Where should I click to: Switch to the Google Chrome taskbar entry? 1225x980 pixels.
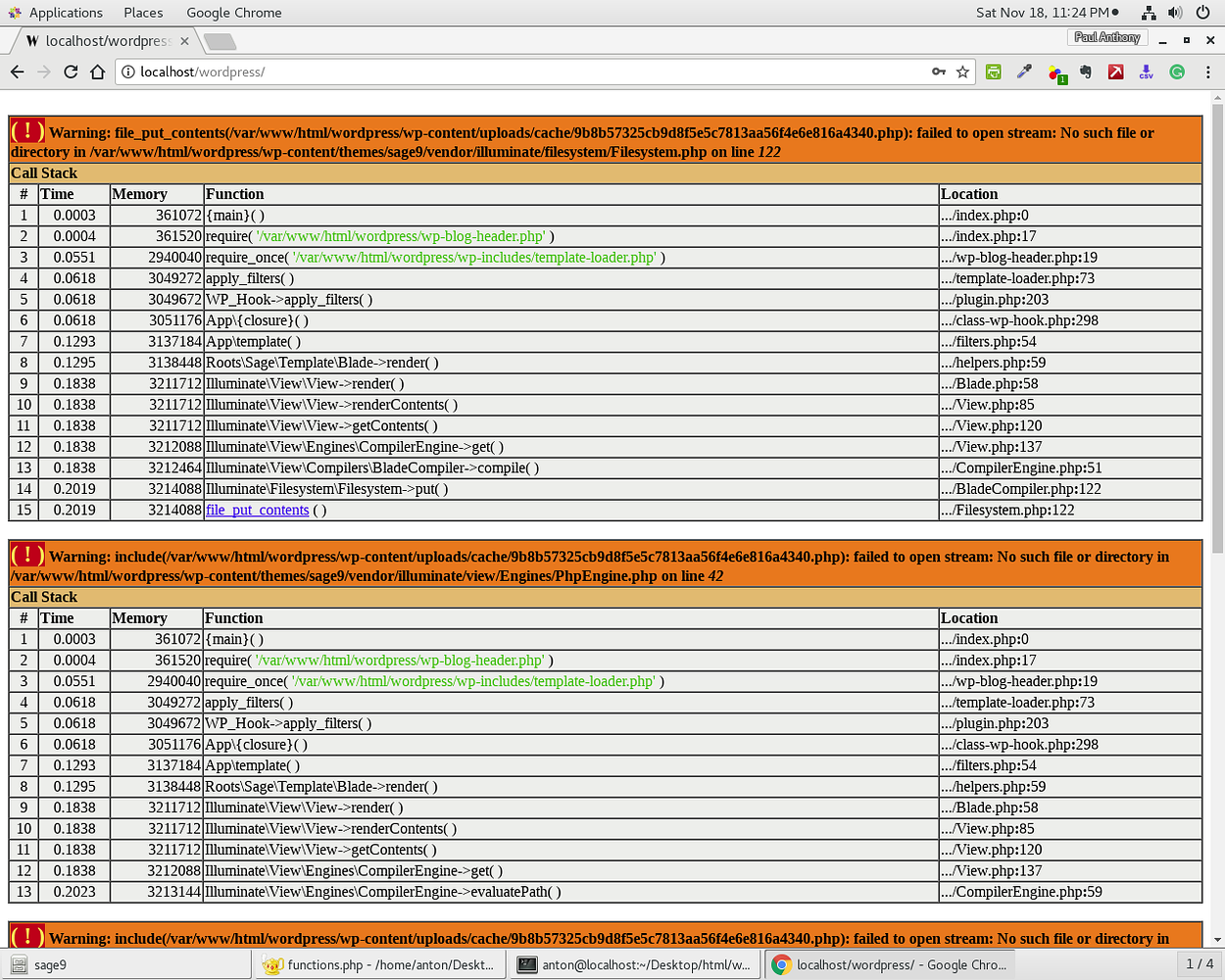[892, 964]
